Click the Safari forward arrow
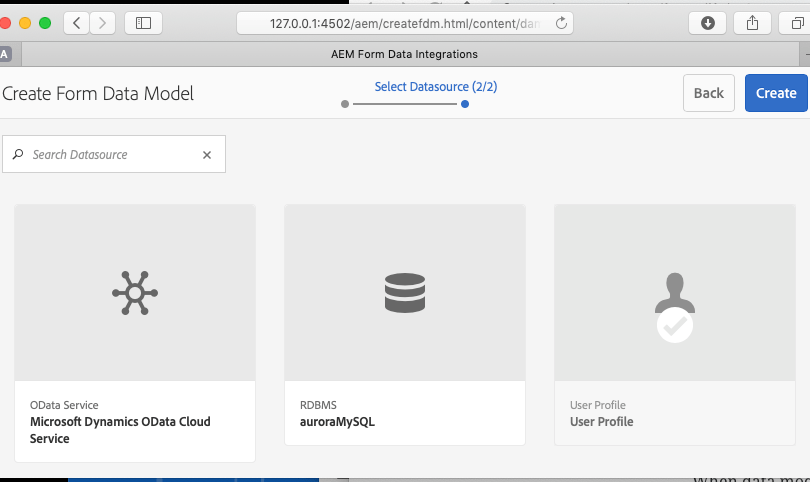Image resolution: width=810 pixels, height=482 pixels. (x=102, y=23)
